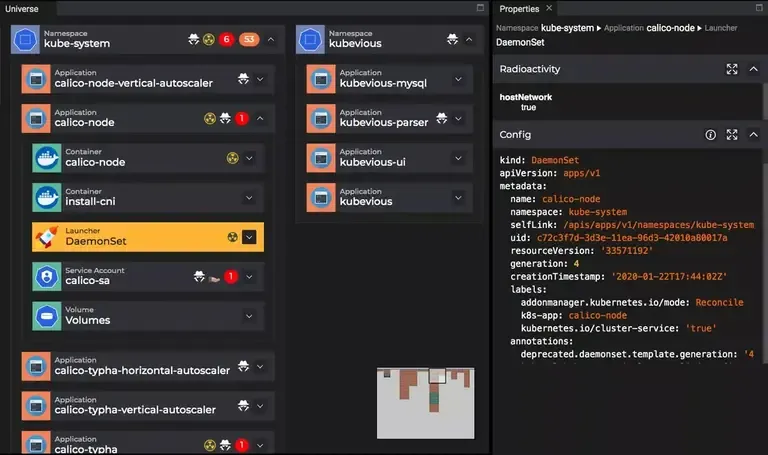
Task: Select the kubevious-parser application row
Action: [390, 119]
